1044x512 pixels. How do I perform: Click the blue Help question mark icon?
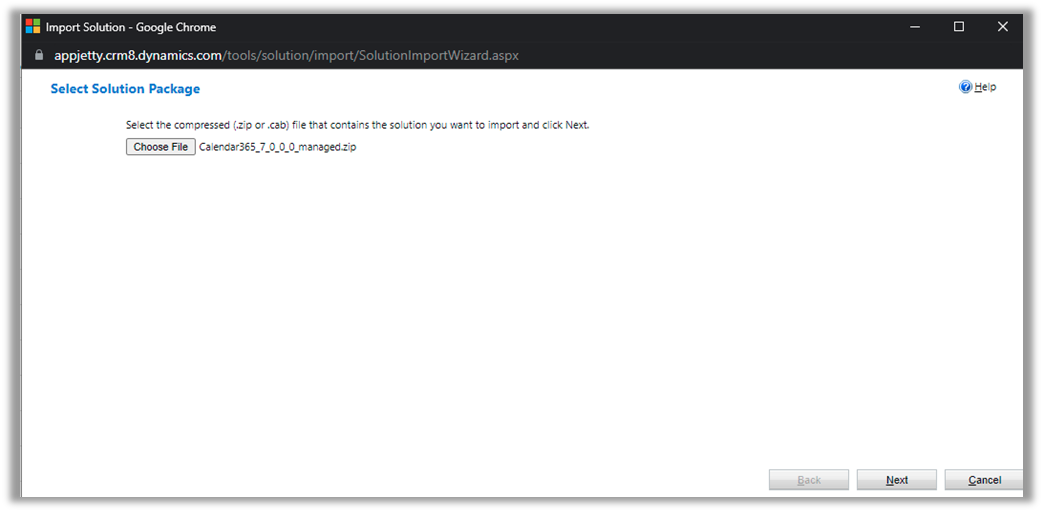coord(965,87)
